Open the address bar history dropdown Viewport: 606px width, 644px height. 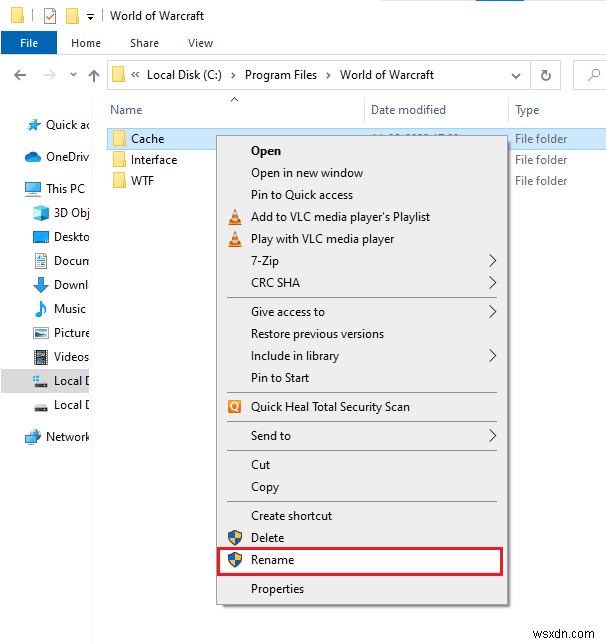pyautogui.click(x=518, y=74)
